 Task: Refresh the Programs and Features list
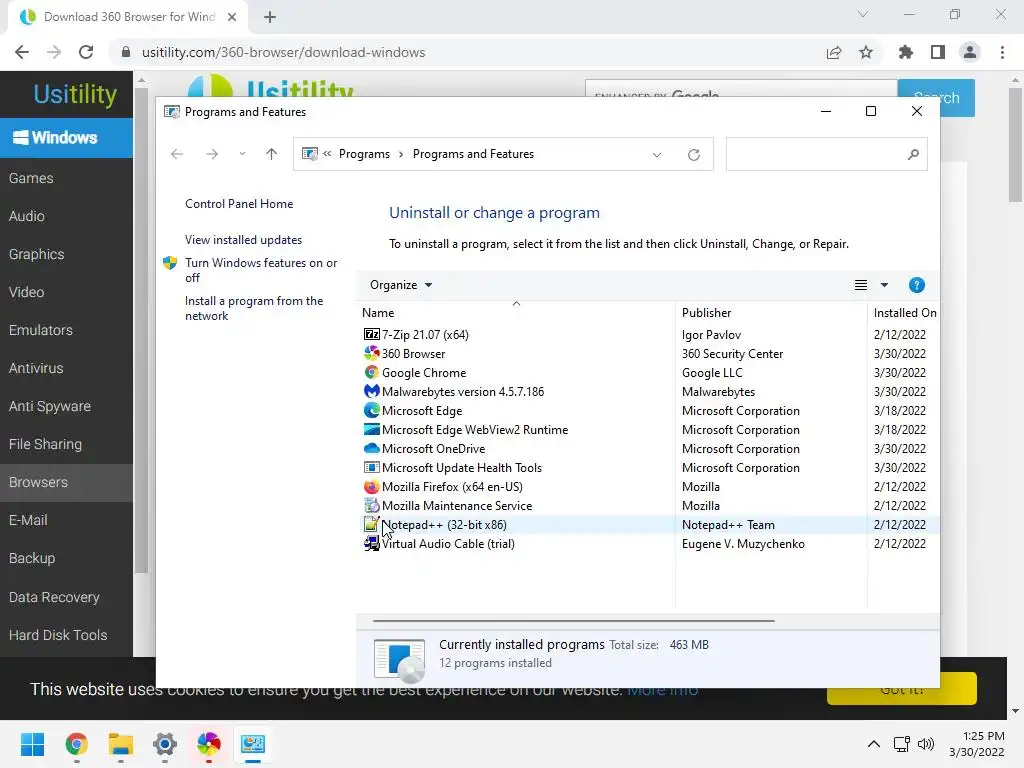click(694, 154)
